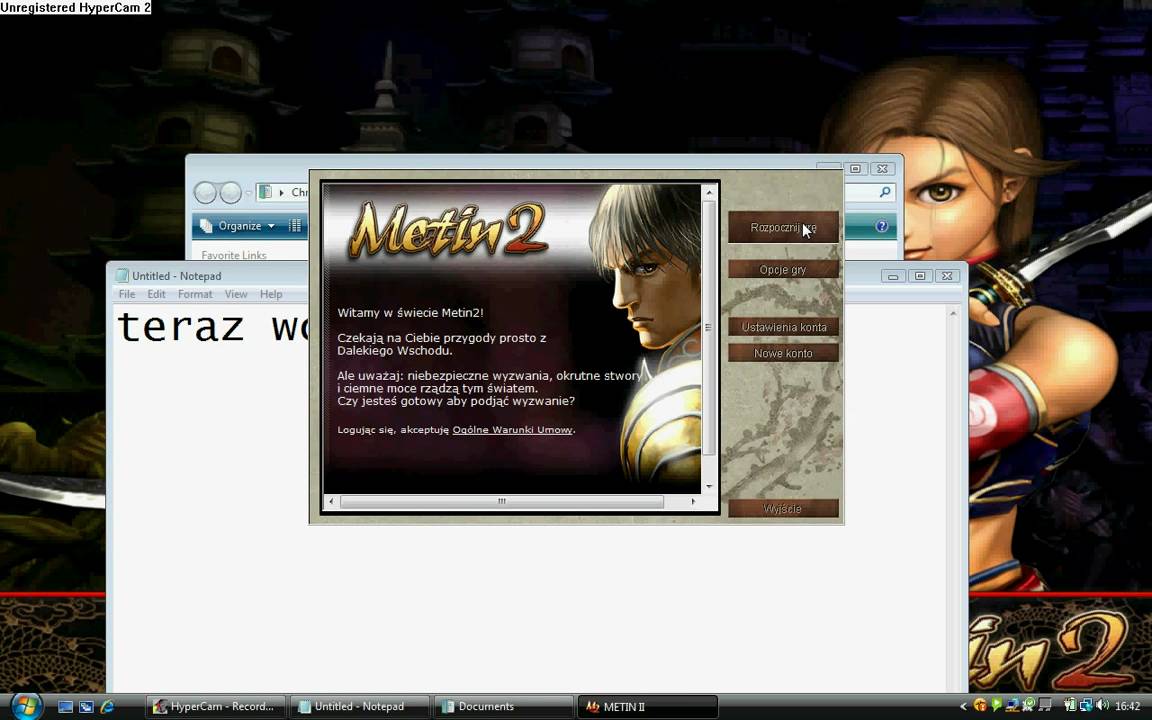Open Explorer Help question mark icon
Image resolution: width=1152 pixels, height=720 pixels.
click(882, 226)
